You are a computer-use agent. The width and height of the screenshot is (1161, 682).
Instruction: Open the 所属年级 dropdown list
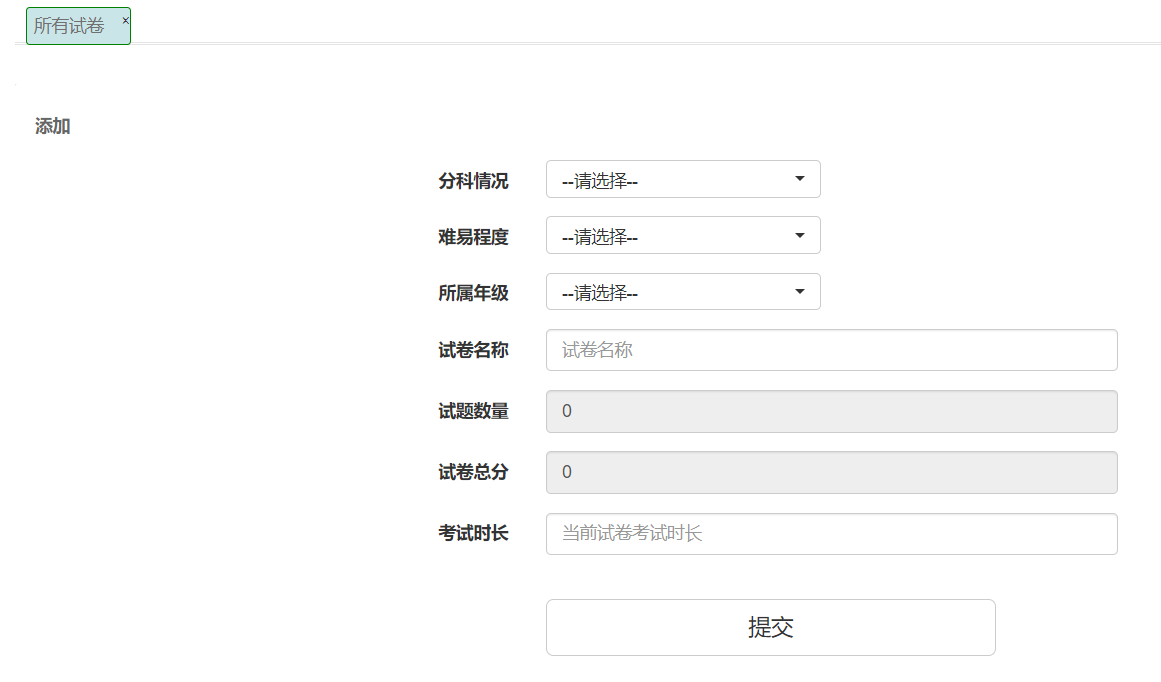[683, 291]
